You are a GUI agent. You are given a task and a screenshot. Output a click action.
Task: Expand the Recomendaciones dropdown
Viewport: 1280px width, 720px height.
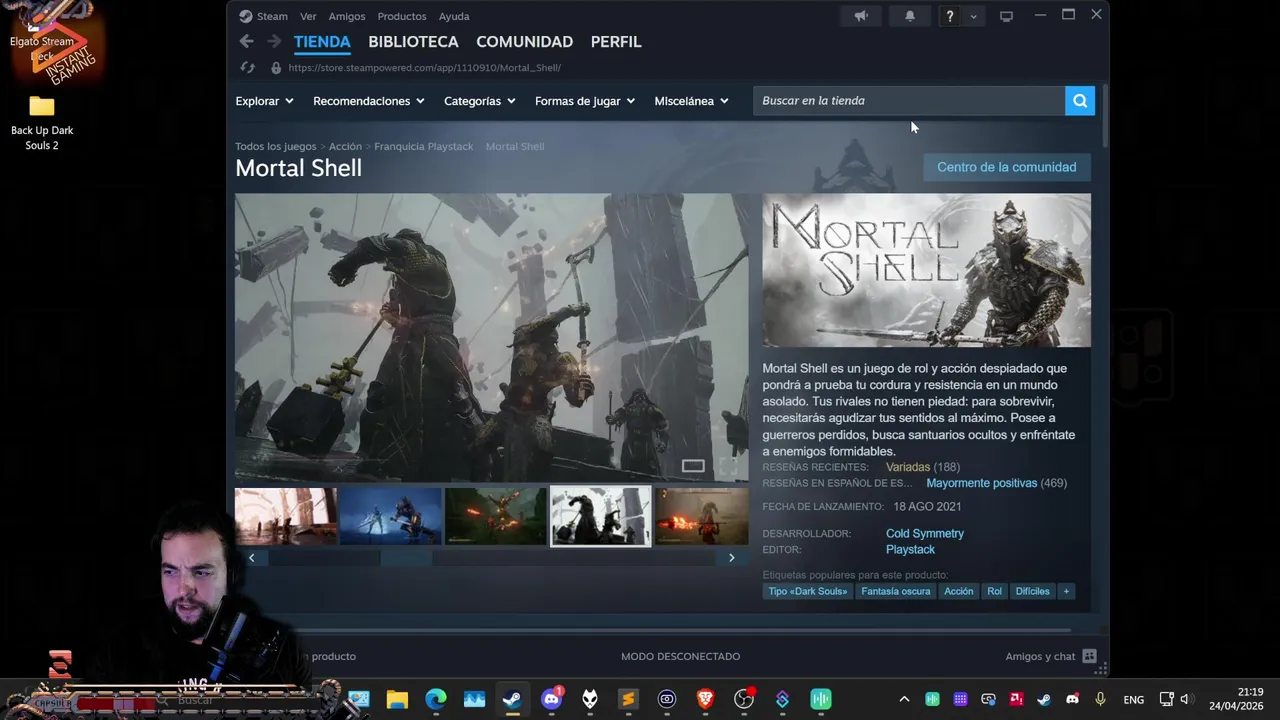pos(369,101)
